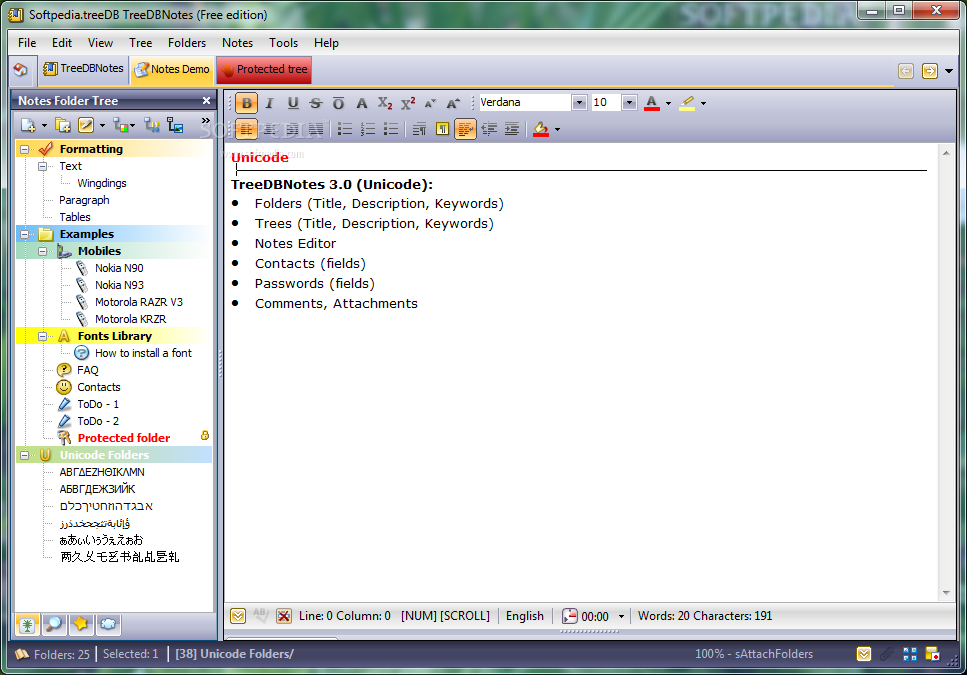Click the new subfolder icon
Viewport: 967px width, 675px height.
[63, 126]
